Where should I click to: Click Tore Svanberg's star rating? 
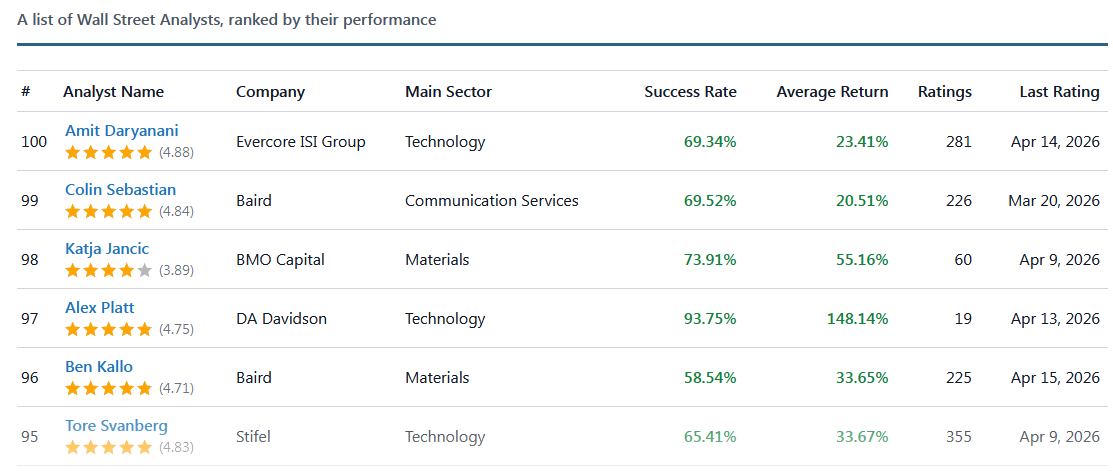tap(109, 447)
